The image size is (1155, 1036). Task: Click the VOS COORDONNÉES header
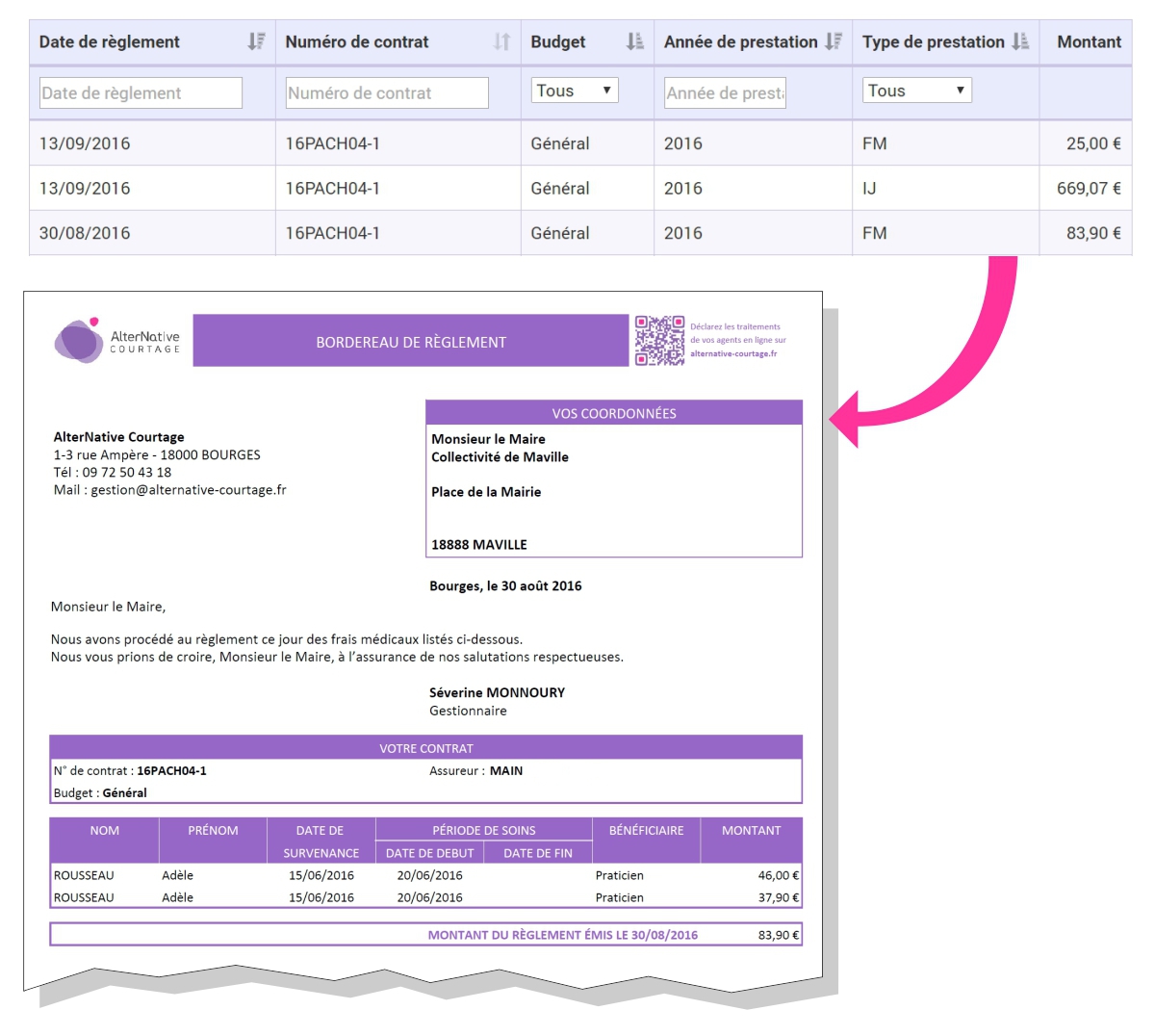point(614,413)
